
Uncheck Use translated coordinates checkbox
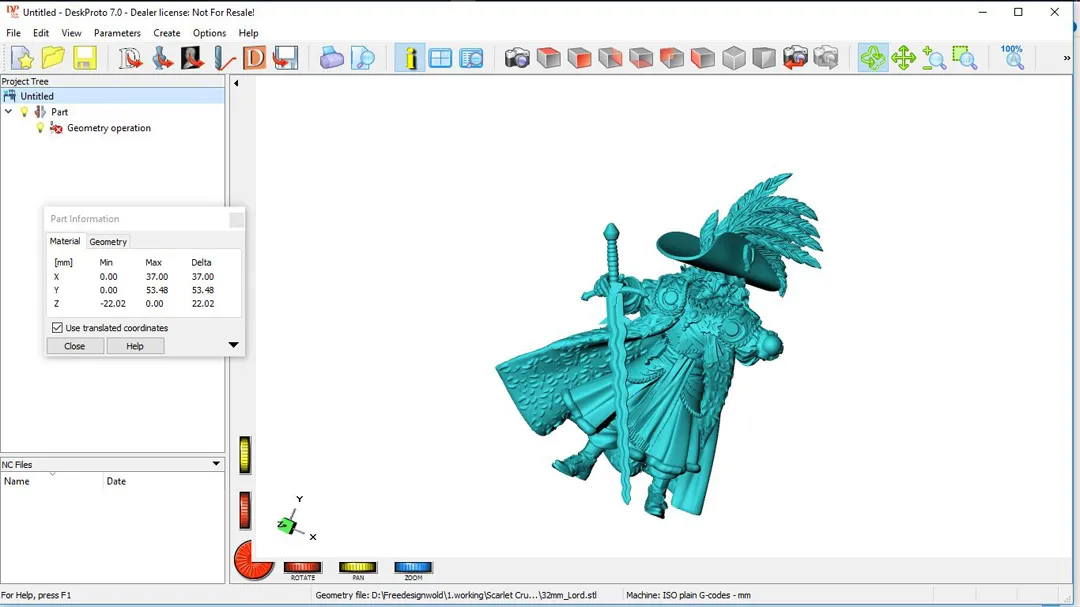point(57,328)
